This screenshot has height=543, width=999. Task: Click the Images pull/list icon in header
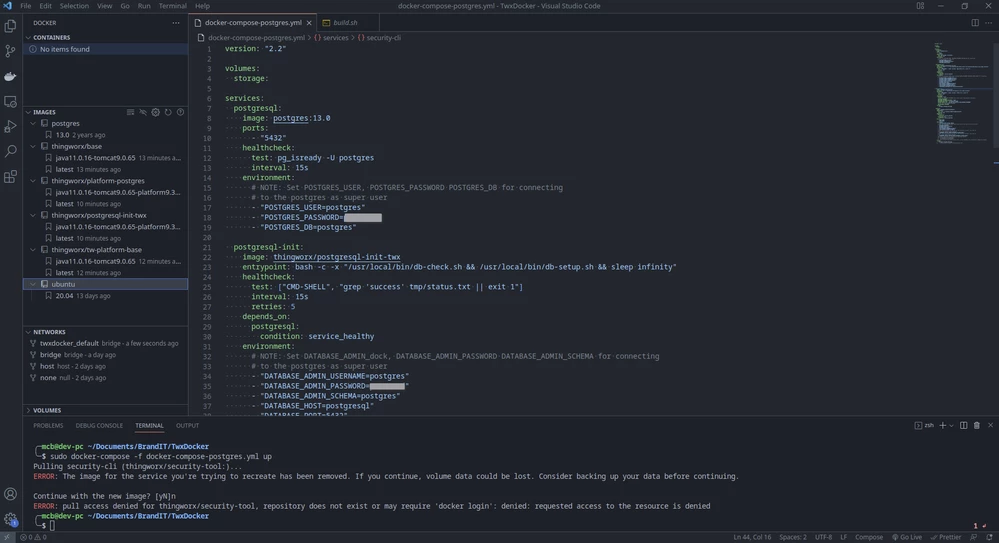[130, 112]
